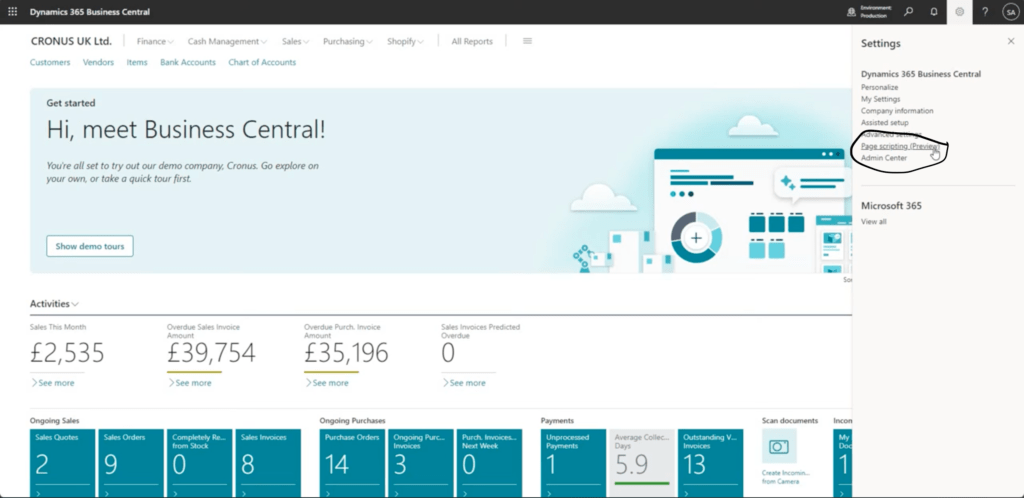Click See more under Sales This Month
The height and width of the screenshot is (498, 1024).
tap(52, 383)
